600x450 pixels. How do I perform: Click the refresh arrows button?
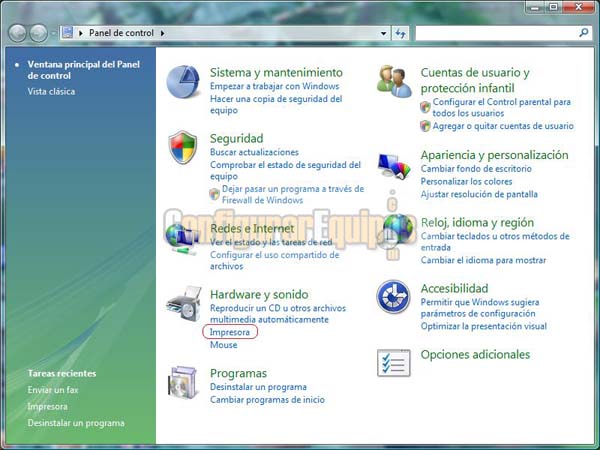(401, 33)
